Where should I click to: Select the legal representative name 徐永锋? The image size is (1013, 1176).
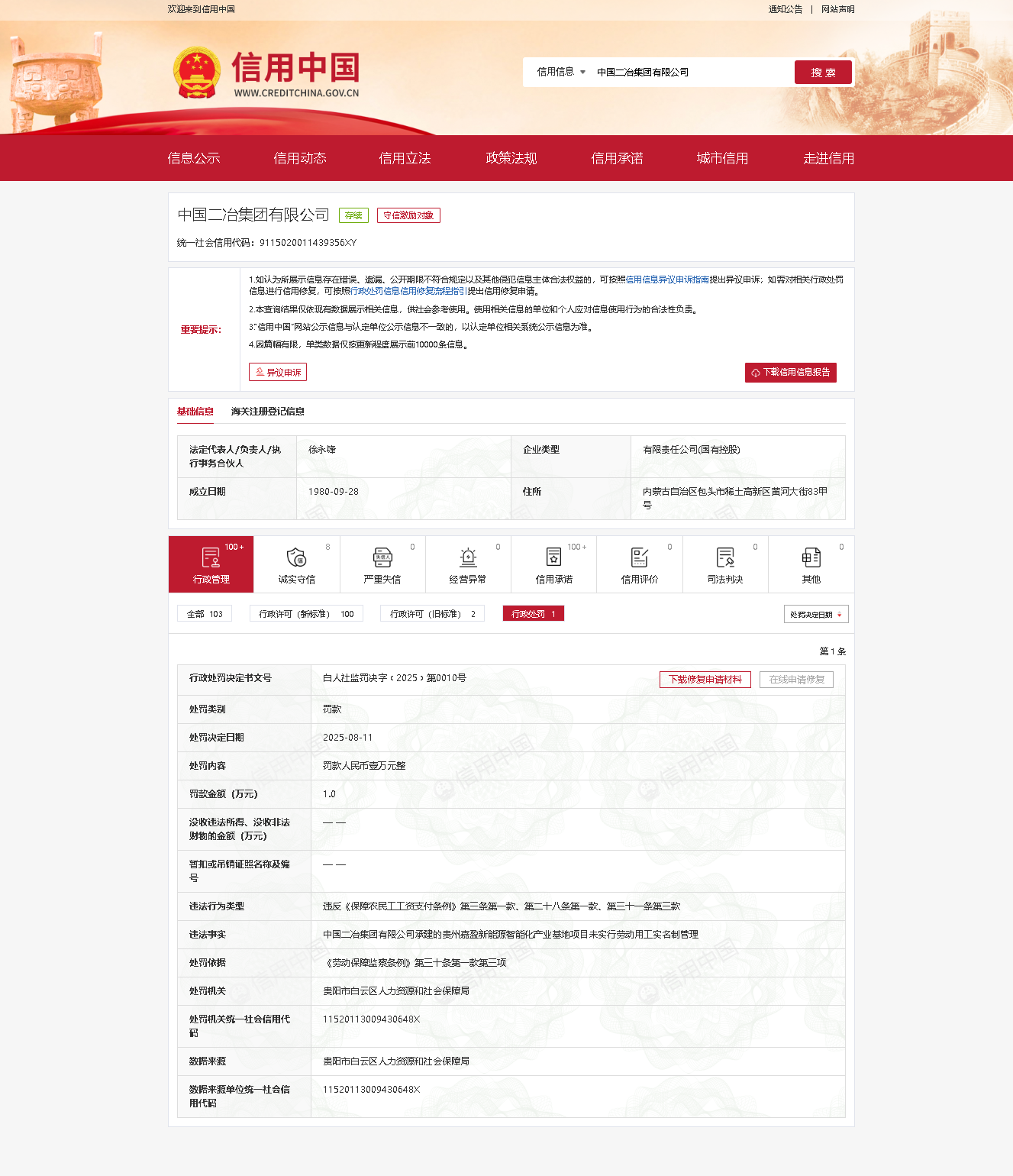pyautogui.click(x=322, y=450)
